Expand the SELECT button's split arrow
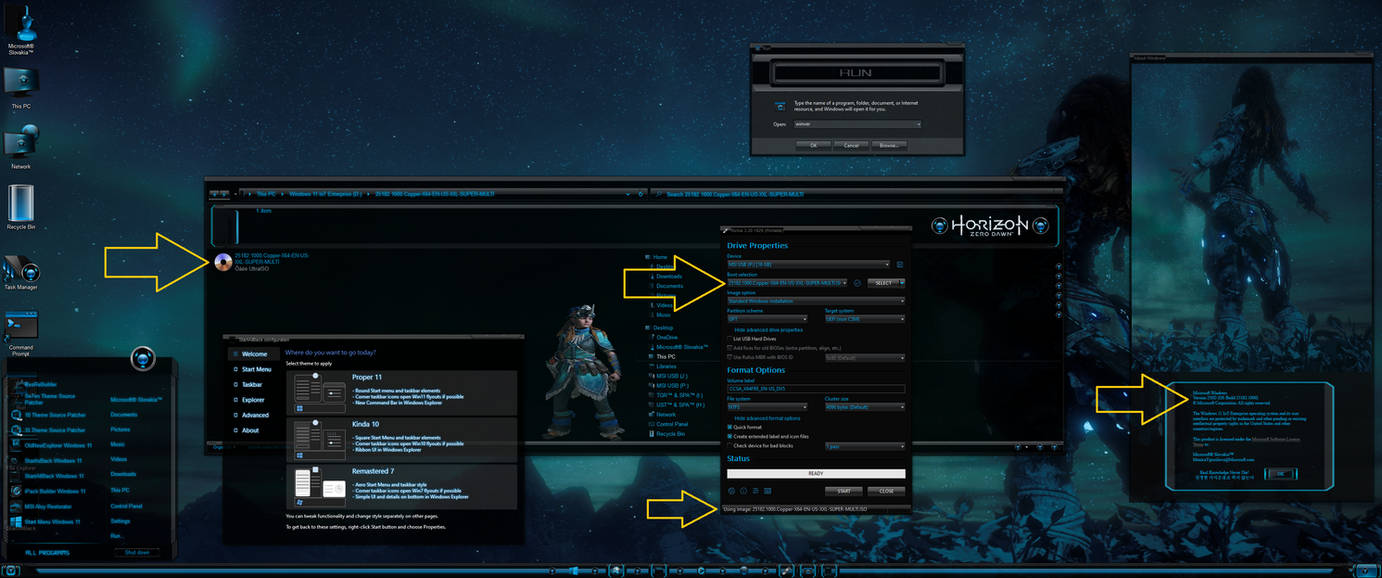 coord(902,283)
